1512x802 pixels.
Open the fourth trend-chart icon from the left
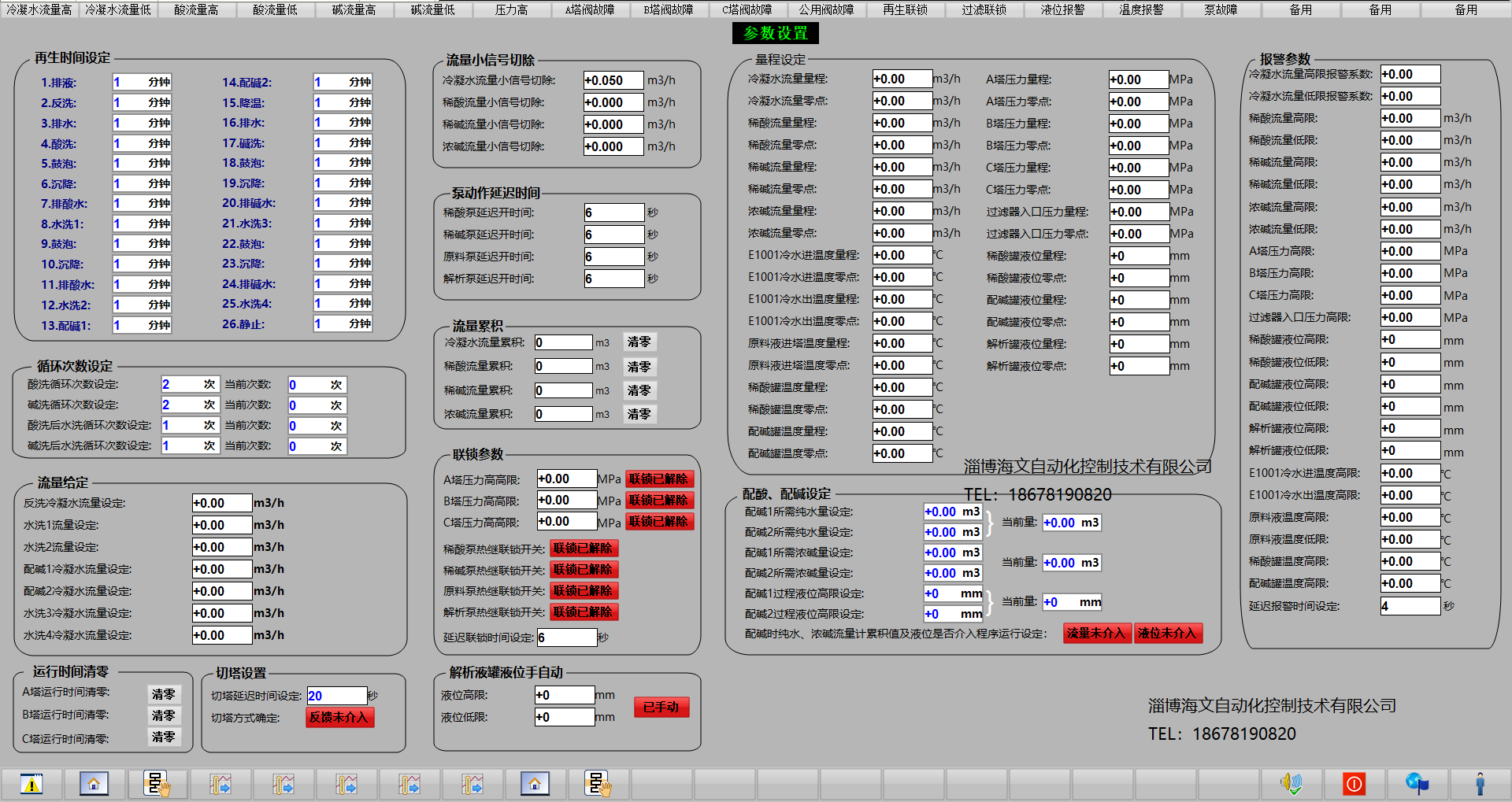(x=409, y=784)
